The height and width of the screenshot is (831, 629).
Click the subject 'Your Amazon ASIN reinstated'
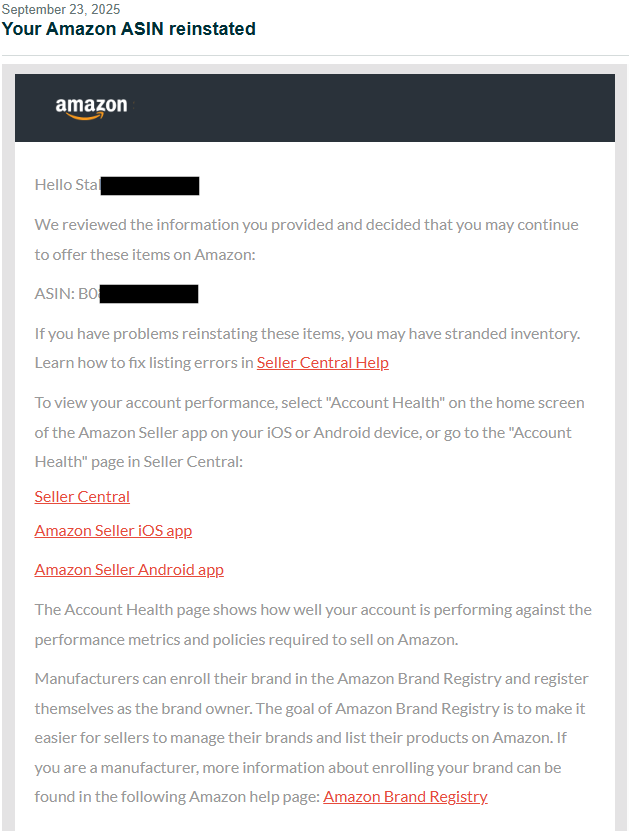[128, 29]
